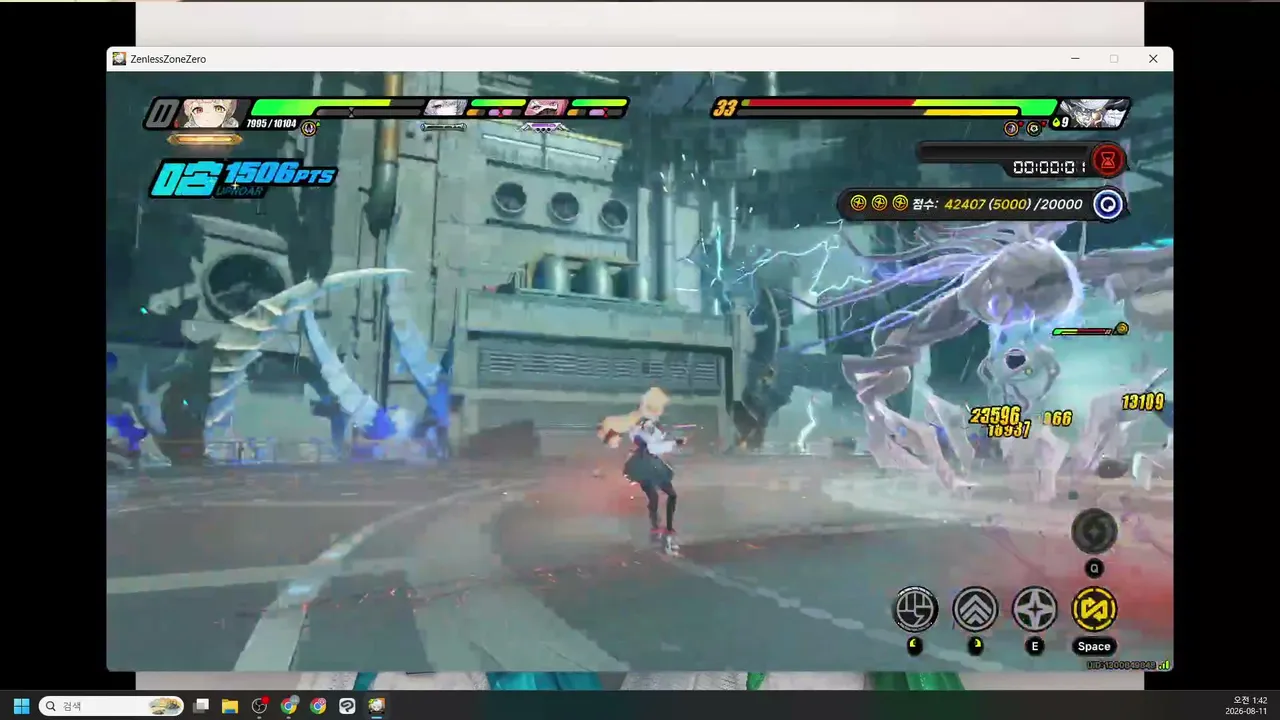The image size is (1280, 720).
Task: Click the red hourglass timer icon
Action: click(x=1108, y=160)
